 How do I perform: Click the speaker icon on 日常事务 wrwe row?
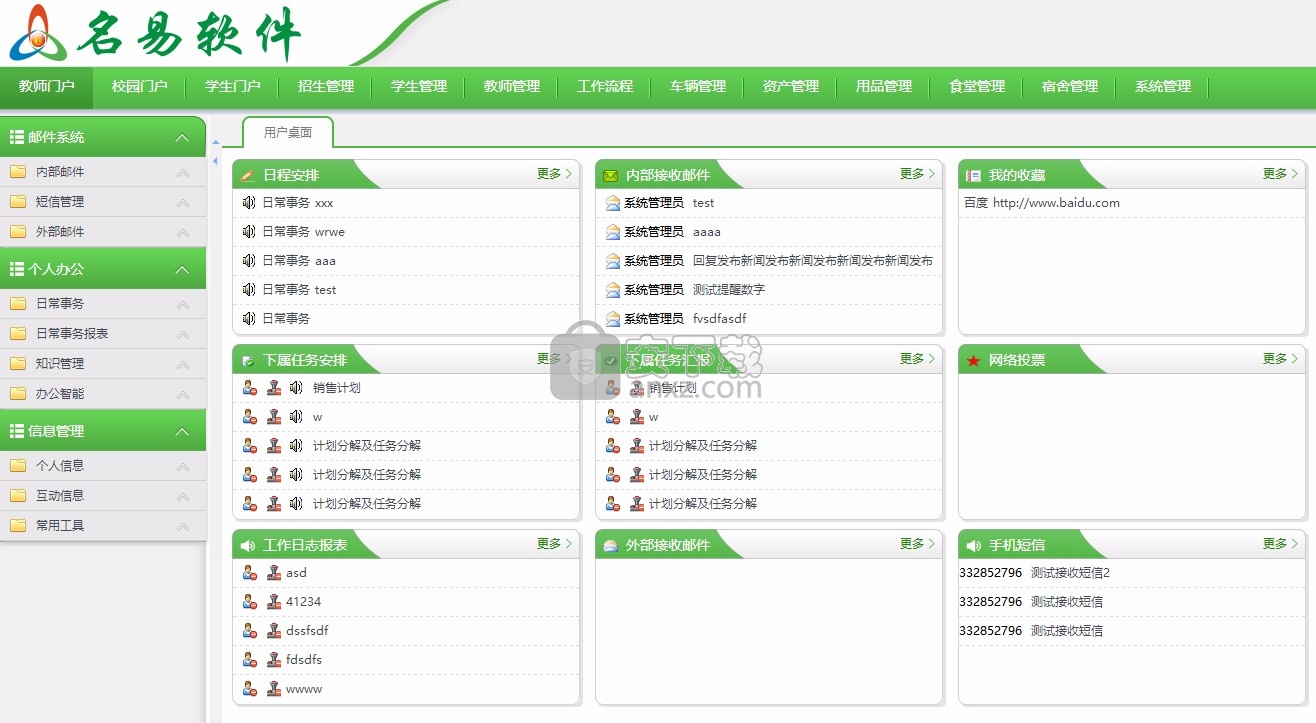(249, 231)
